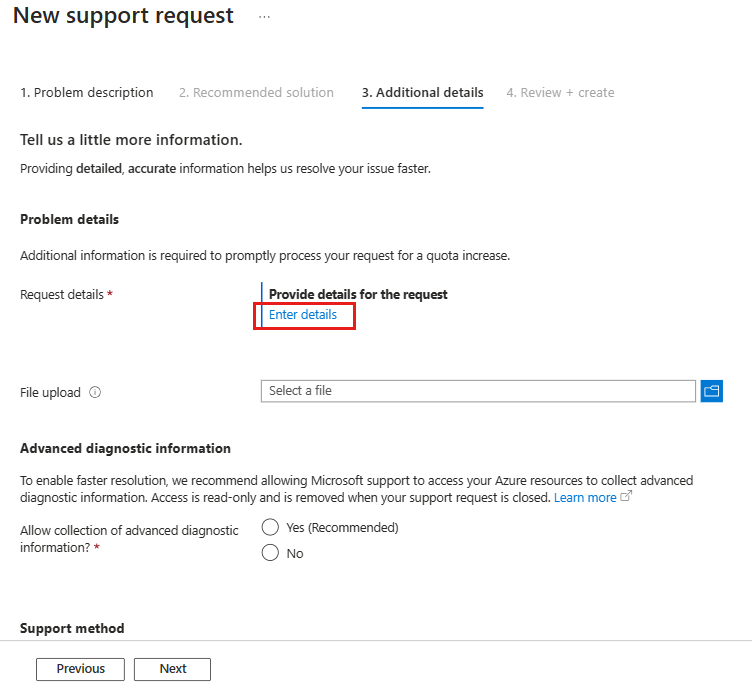Open the ellipsis menu beside the title

(264, 17)
